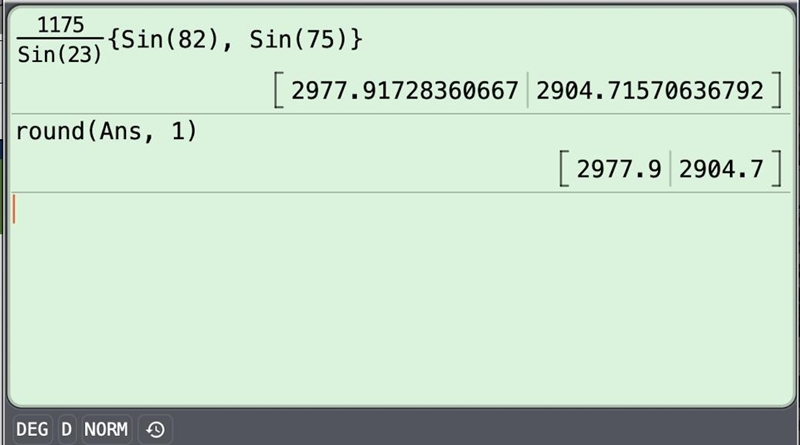Click the Sin(75) list element
The height and width of the screenshot is (445, 800).
[298, 39]
